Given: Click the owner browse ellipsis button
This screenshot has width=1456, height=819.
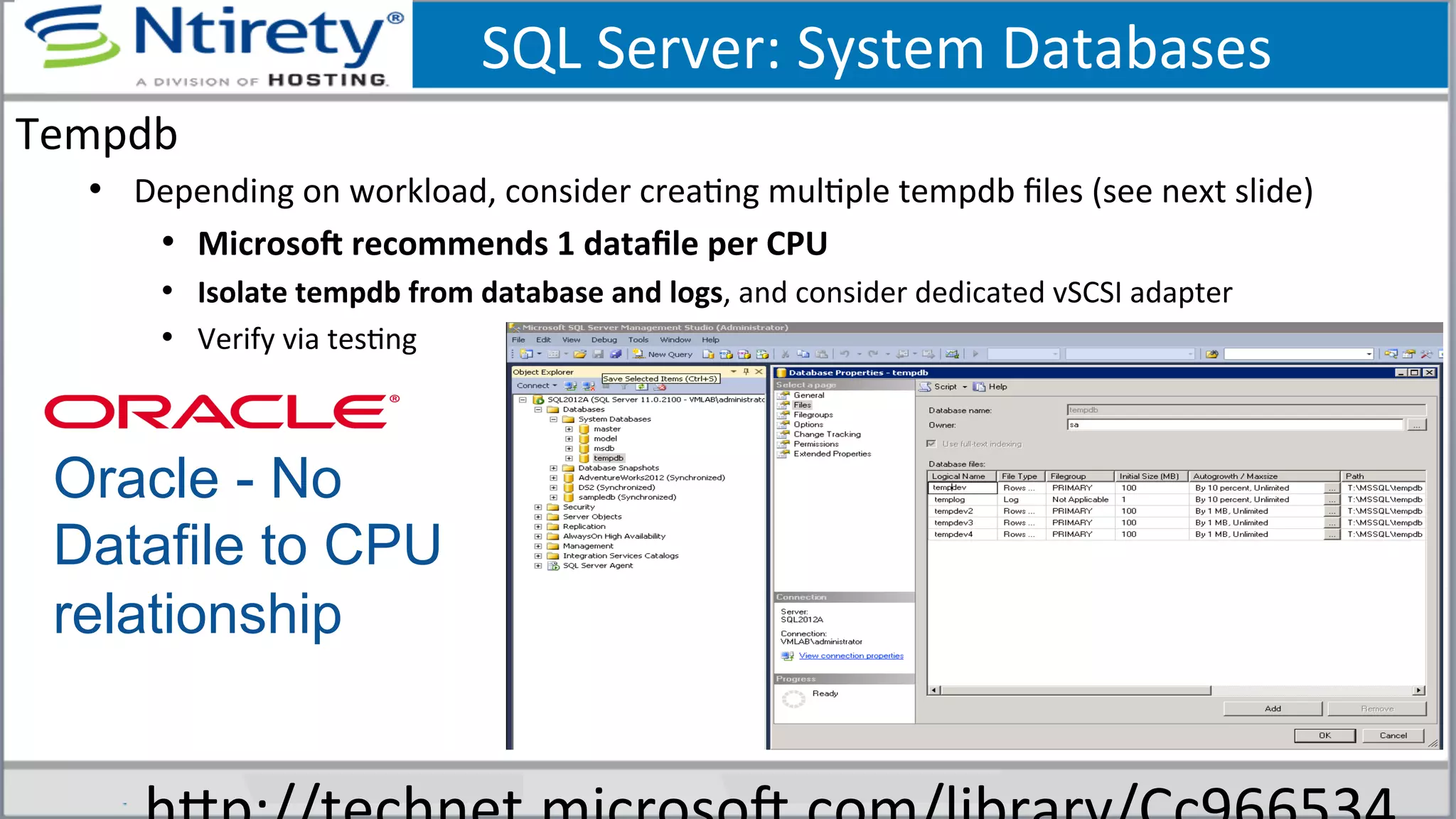Looking at the screenshot, I should click(1417, 425).
